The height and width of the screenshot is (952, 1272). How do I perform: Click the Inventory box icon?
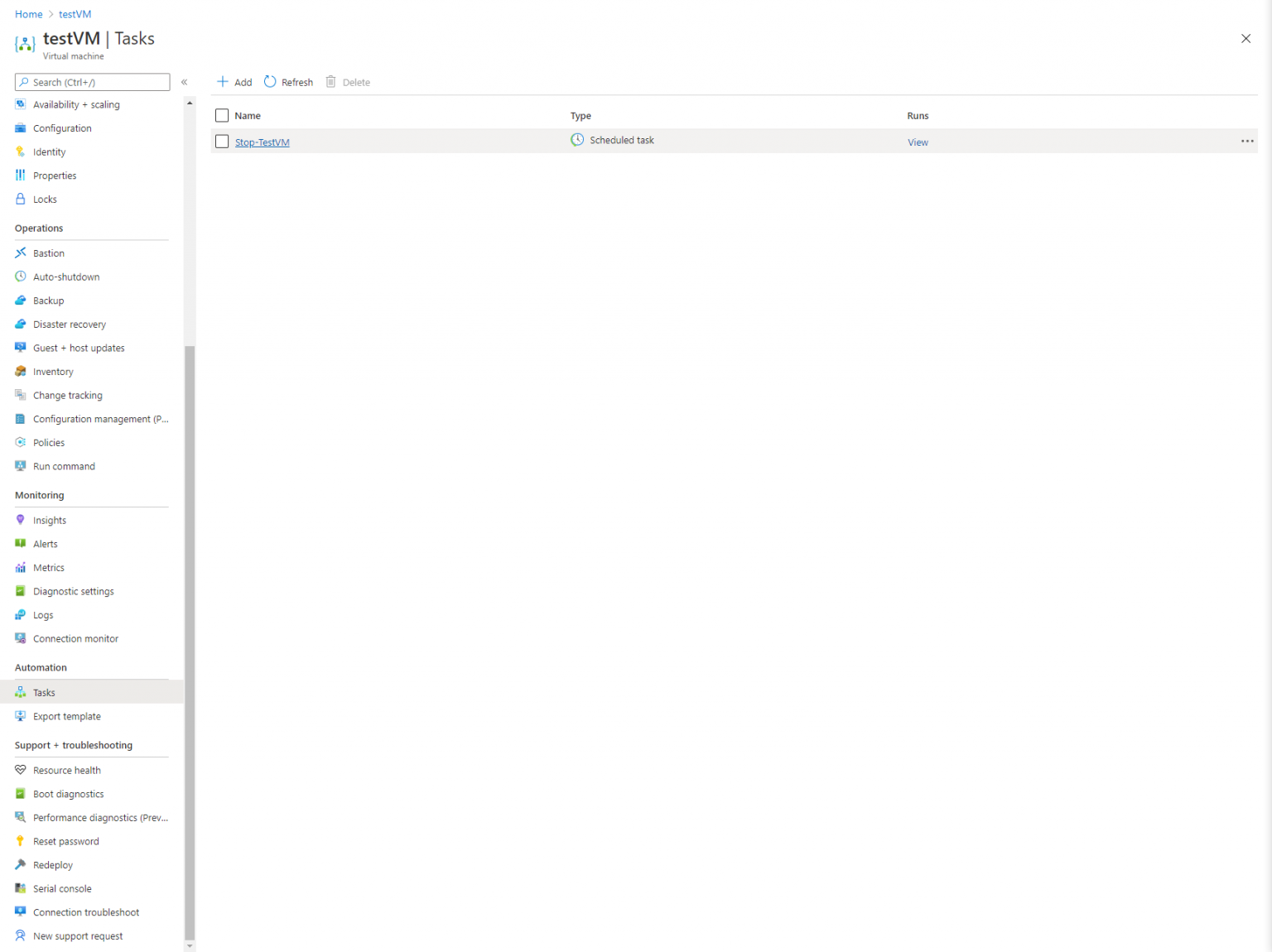pyautogui.click(x=21, y=371)
